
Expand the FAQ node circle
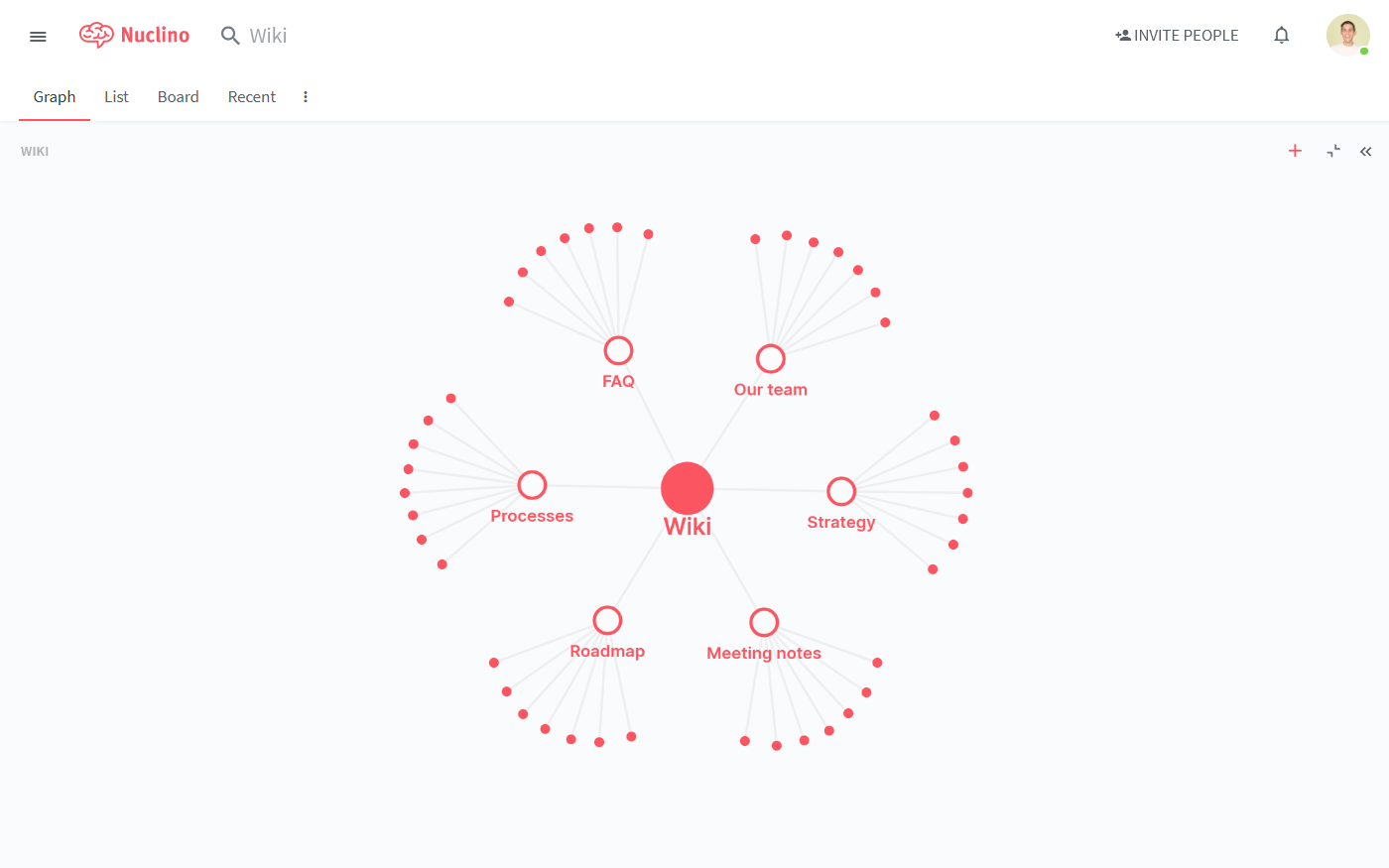618,350
